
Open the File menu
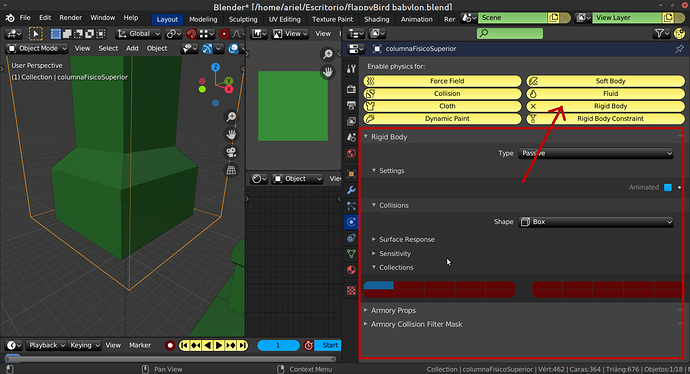pyautogui.click(x=25, y=18)
